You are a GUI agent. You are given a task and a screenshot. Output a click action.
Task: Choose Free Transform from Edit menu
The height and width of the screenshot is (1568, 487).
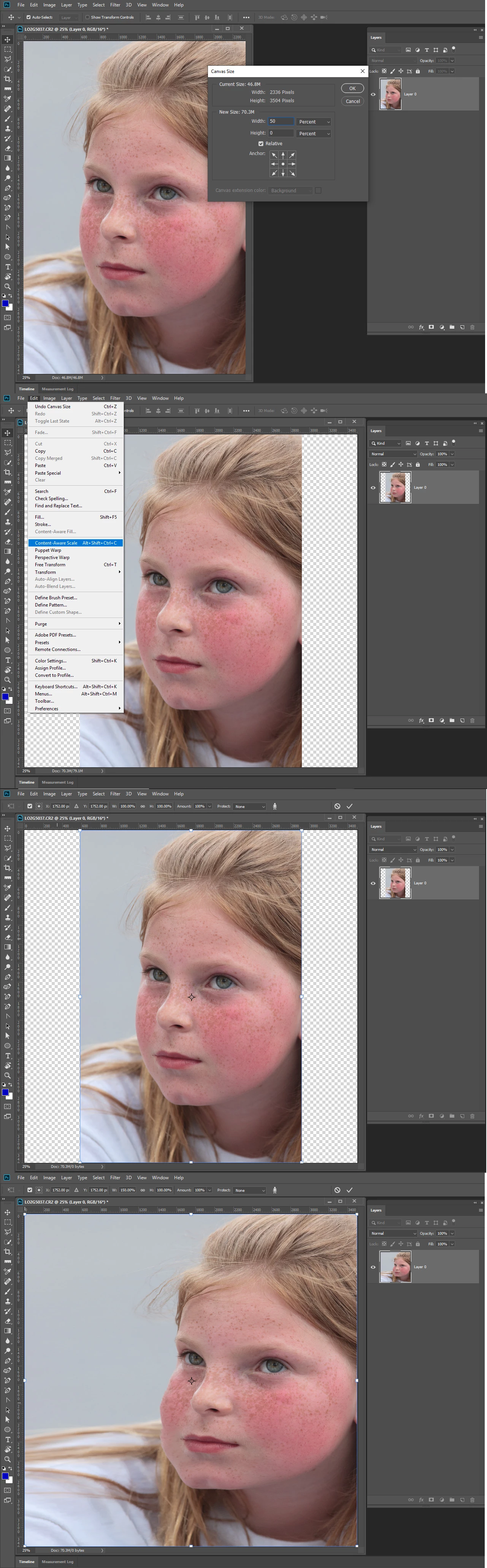[76, 565]
